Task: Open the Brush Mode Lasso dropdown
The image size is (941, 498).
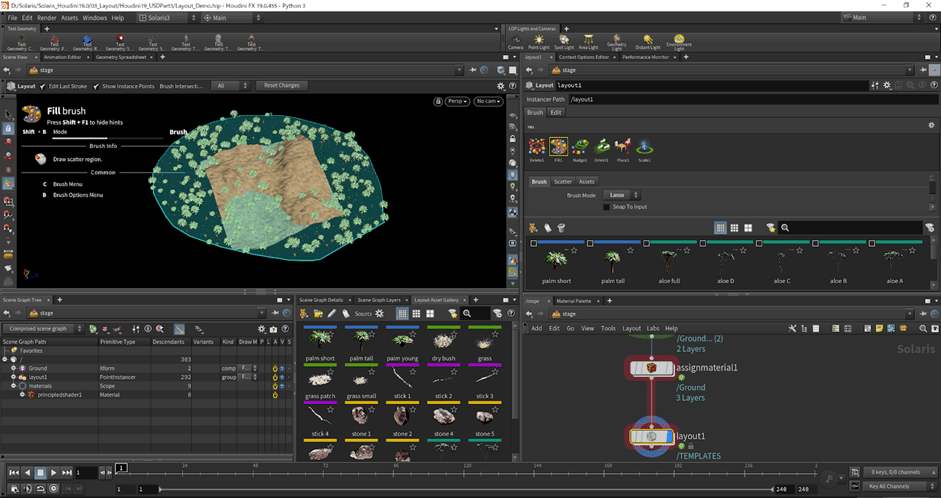Action: coord(622,195)
